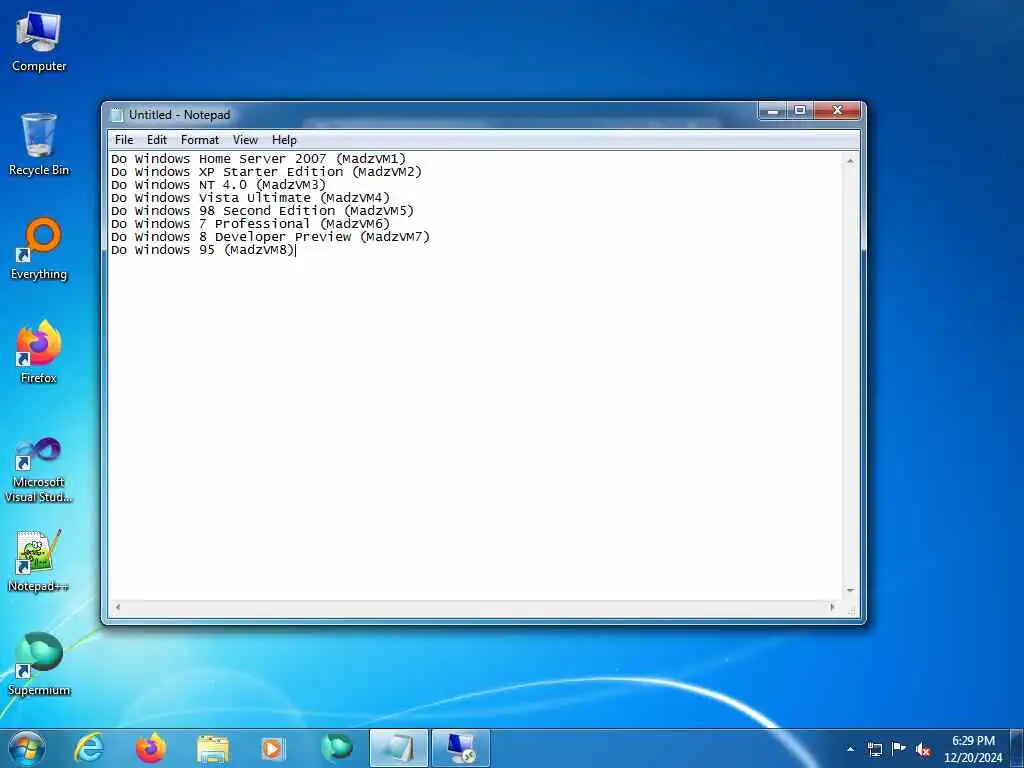This screenshot has width=1024, height=768.
Task: Open the File menu in Notepad
Action: [x=123, y=140]
